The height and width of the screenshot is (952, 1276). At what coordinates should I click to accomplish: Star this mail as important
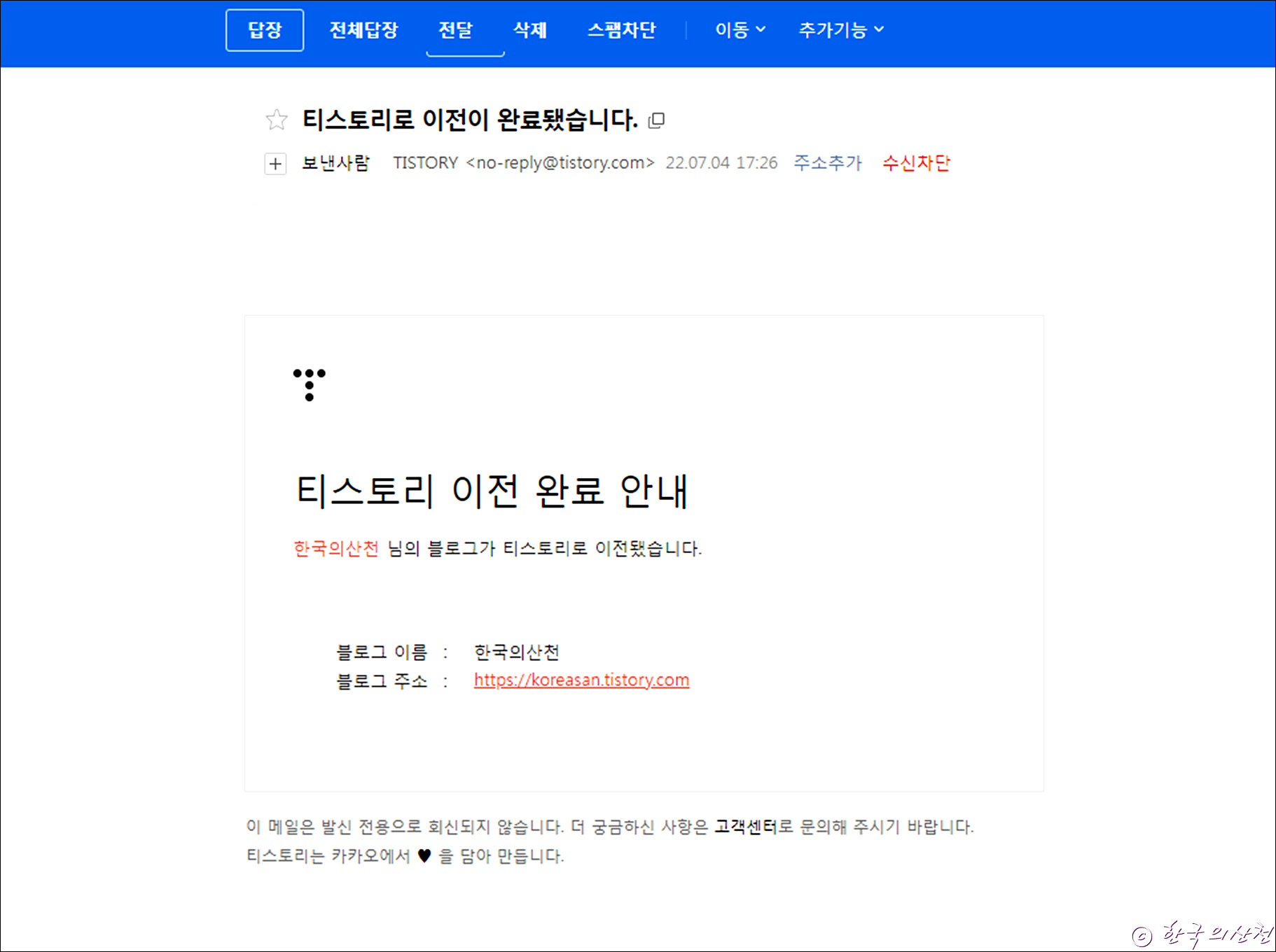277,120
